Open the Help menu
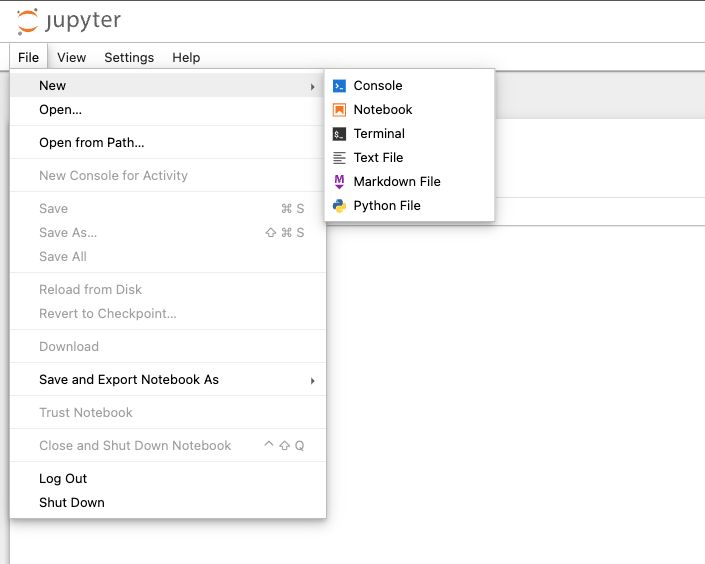 pyautogui.click(x=186, y=58)
